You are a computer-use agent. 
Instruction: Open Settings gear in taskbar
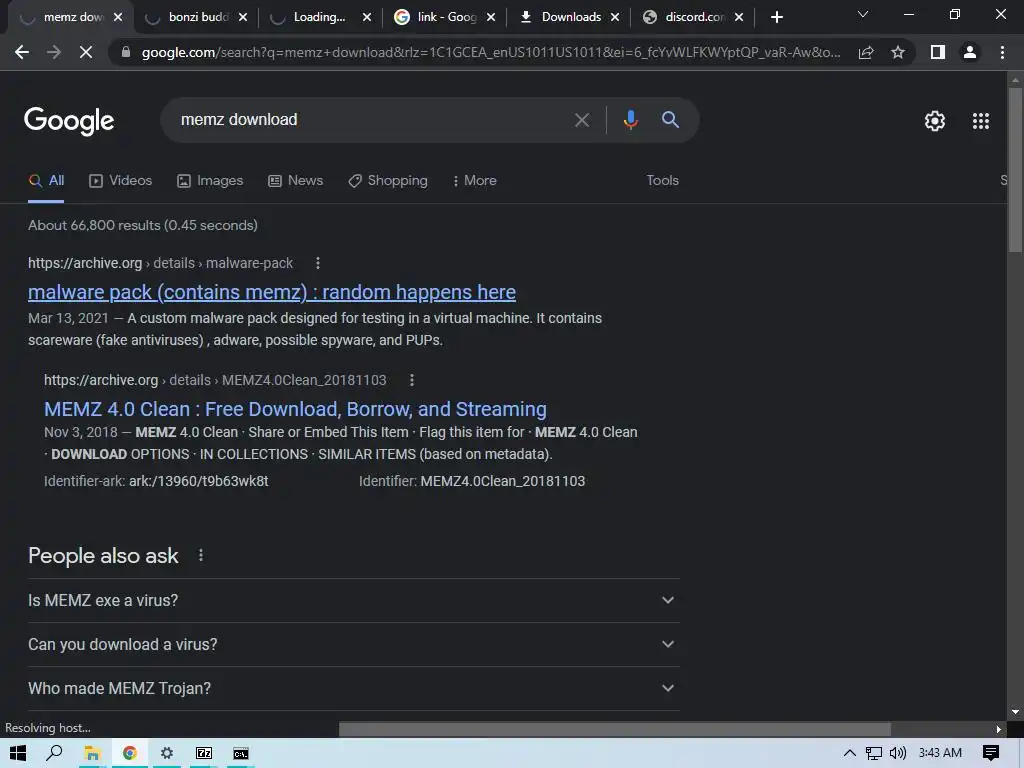point(167,754)
